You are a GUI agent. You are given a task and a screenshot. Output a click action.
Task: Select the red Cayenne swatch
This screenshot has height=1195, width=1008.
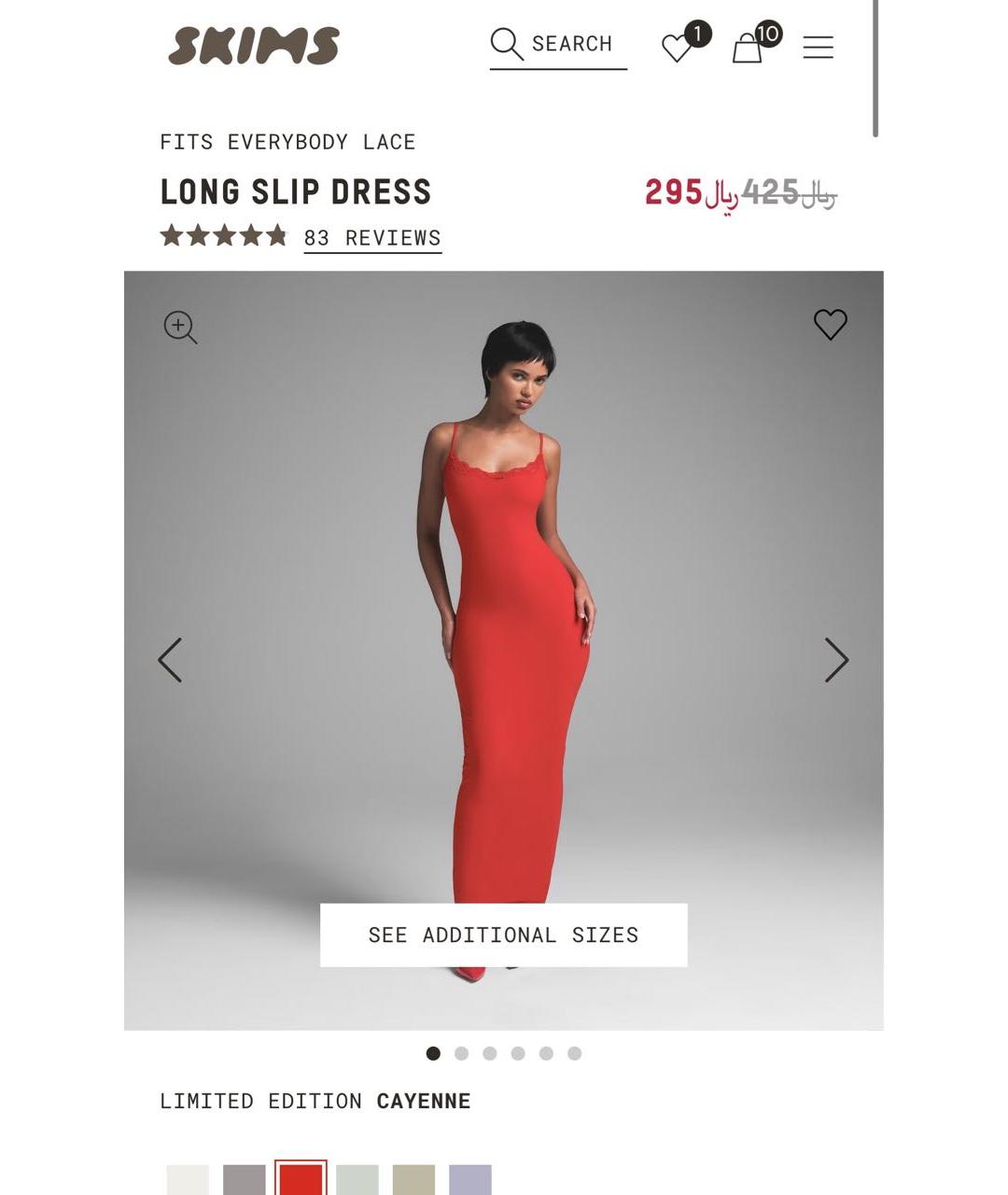[x=301, y=1178]
